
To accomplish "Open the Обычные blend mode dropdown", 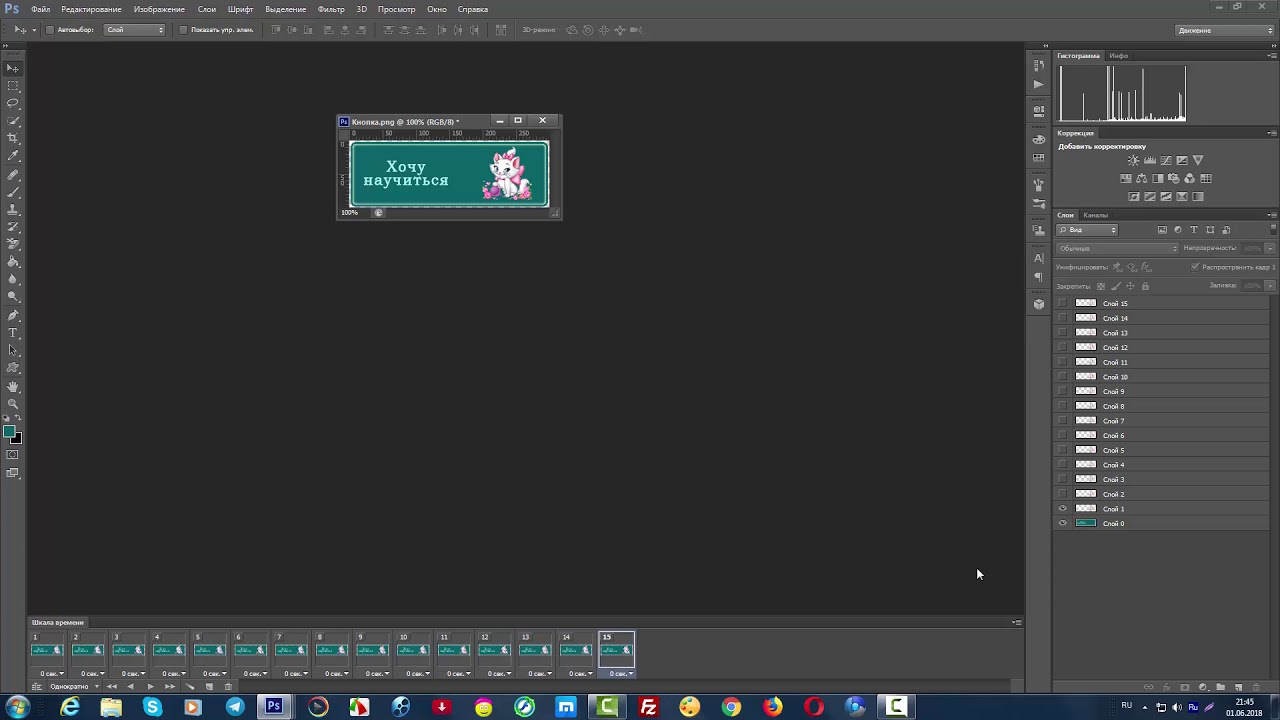I will (x=1117, y=248).
